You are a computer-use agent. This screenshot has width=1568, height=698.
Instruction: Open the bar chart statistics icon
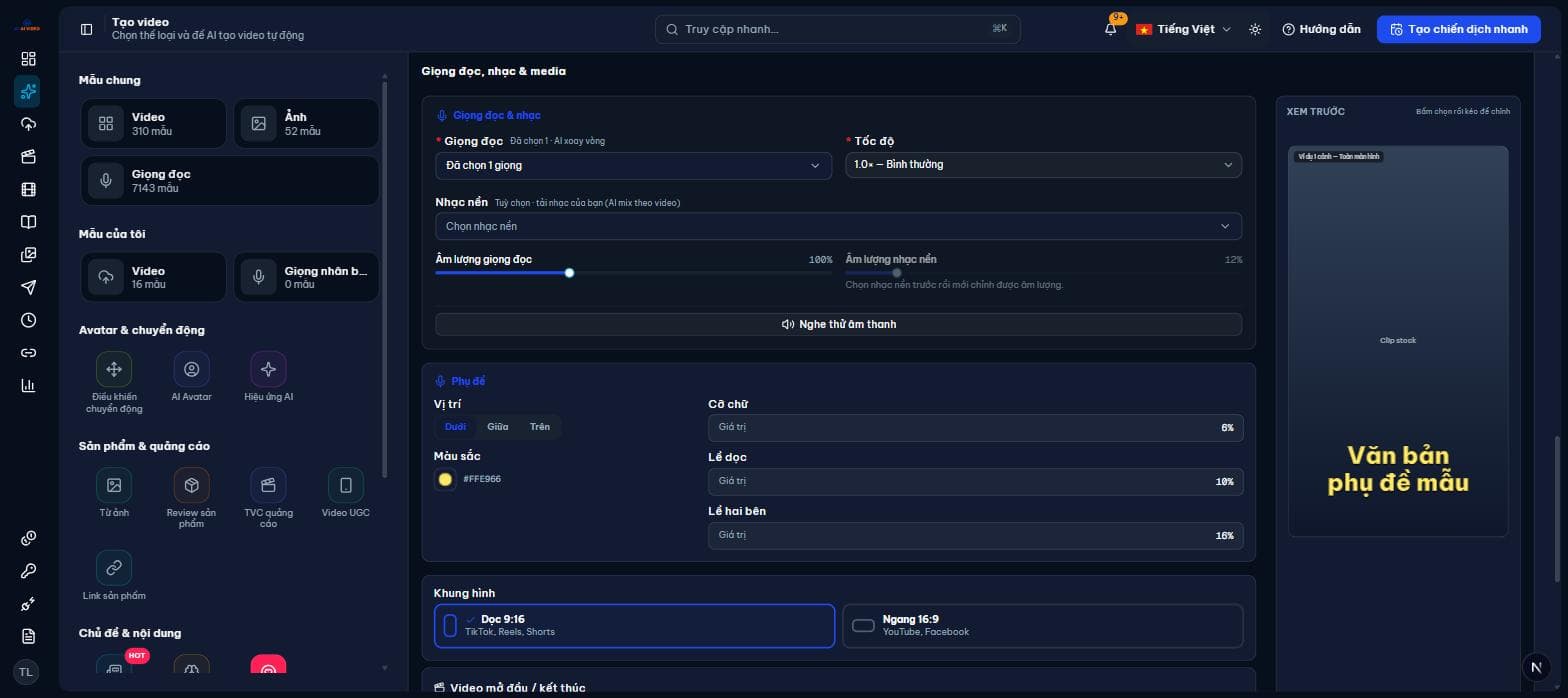(x=28, y=385)
